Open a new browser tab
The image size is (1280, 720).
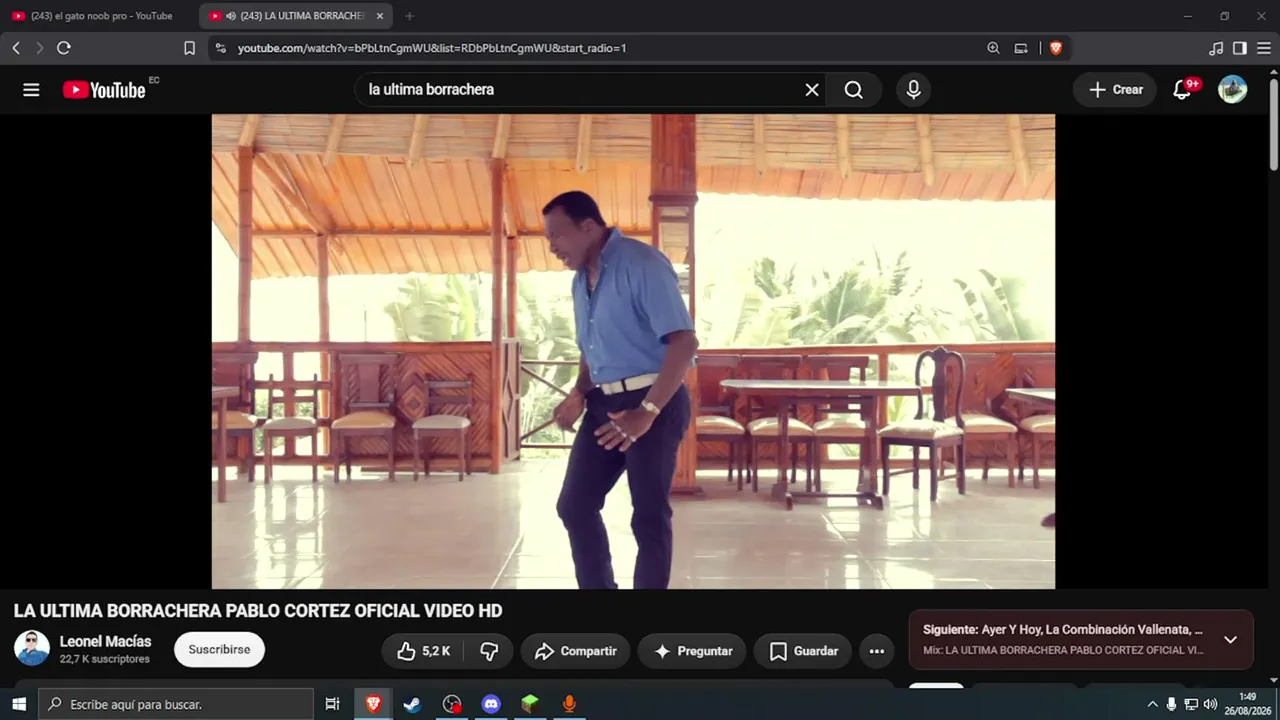click(x=409, y=16)
